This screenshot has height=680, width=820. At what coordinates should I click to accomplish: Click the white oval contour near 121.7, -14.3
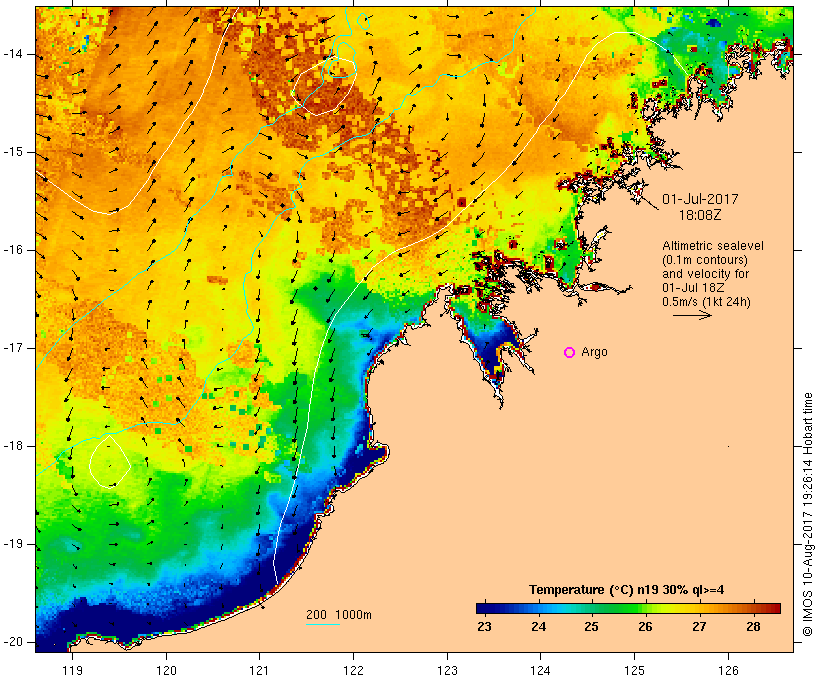click(325, 86)
